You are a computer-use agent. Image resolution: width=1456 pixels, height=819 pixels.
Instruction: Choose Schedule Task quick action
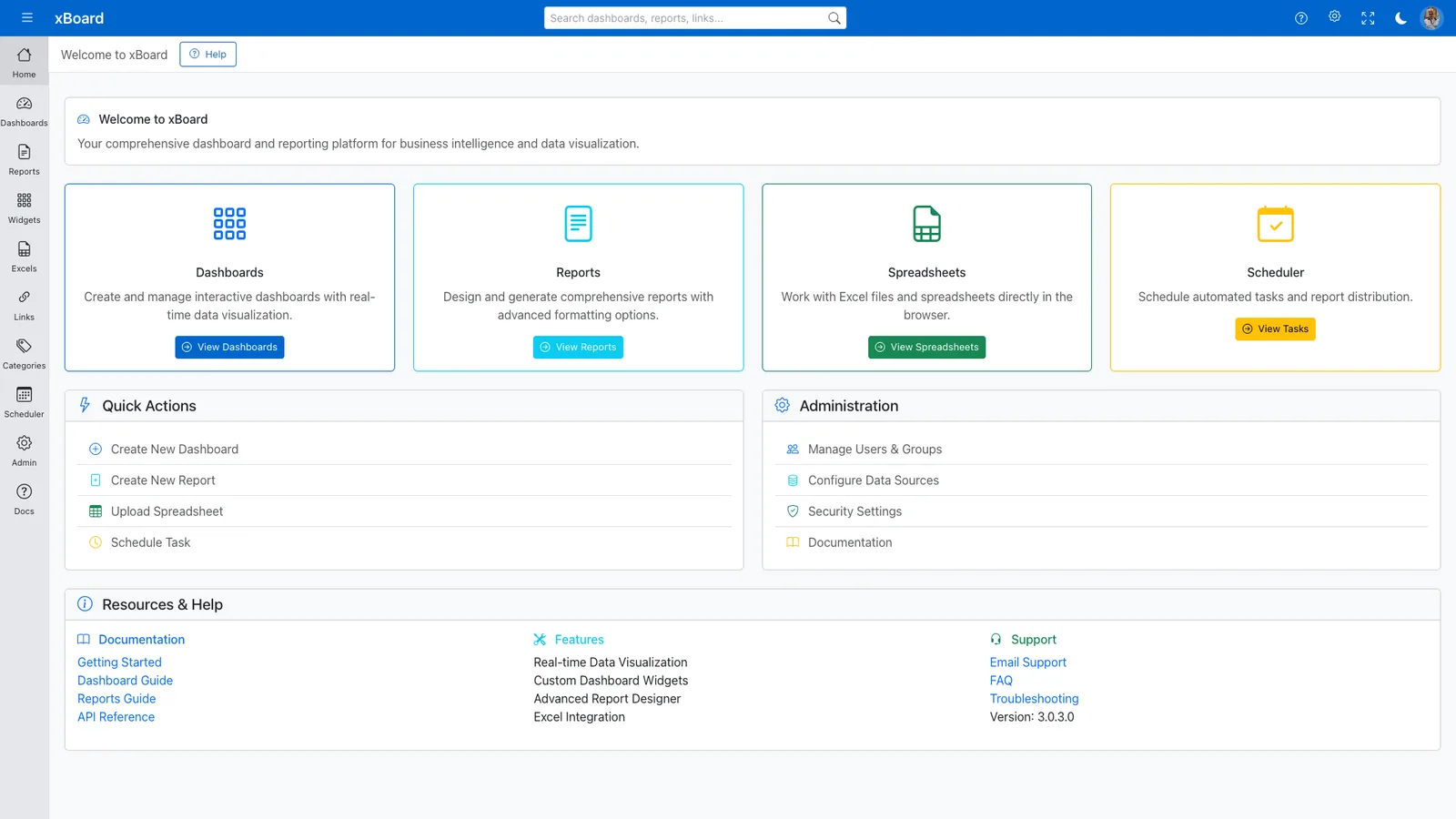point(404,542)
